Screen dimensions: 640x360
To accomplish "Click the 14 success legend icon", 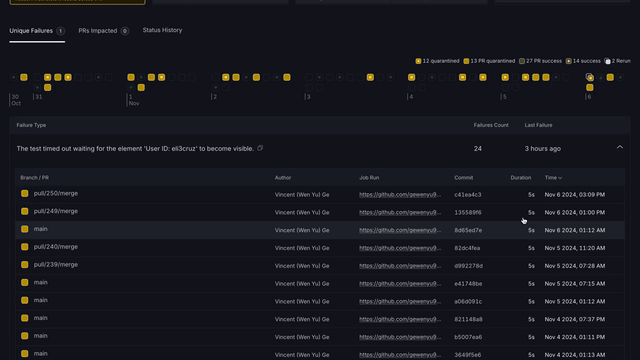I will pos(569,61).
